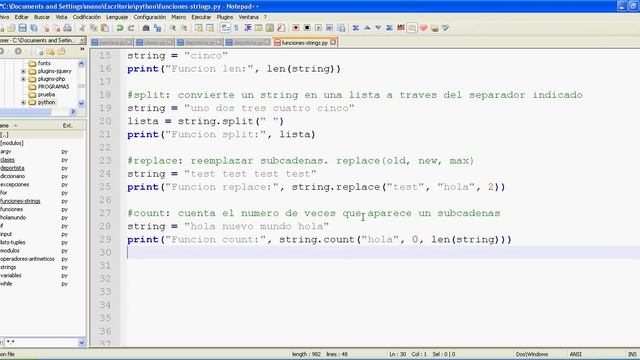
Task: Click the green Undo arrow icon
Action: point(120,28)
